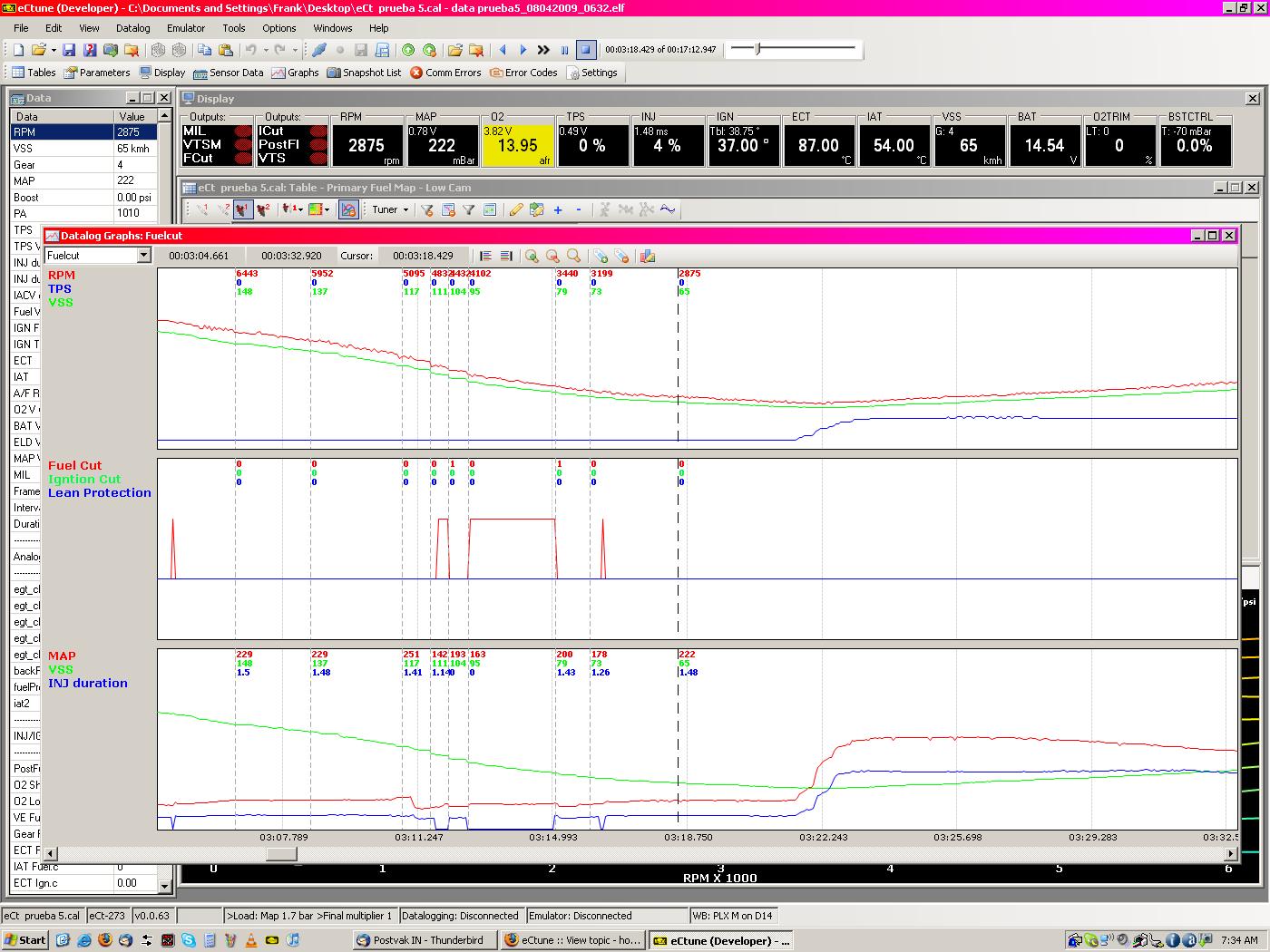The height and width of the screenshot is (952, 1270).
Task: Expand the Tuner dropdown
Action: [390, 209]
